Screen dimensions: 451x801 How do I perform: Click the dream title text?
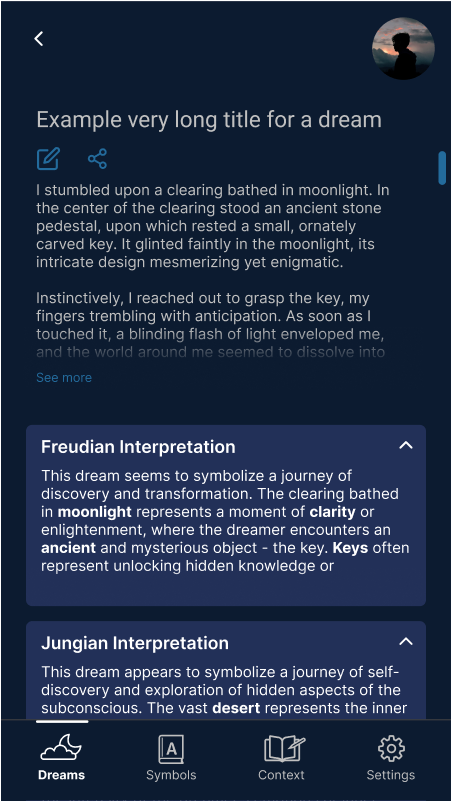click(209, 120)
